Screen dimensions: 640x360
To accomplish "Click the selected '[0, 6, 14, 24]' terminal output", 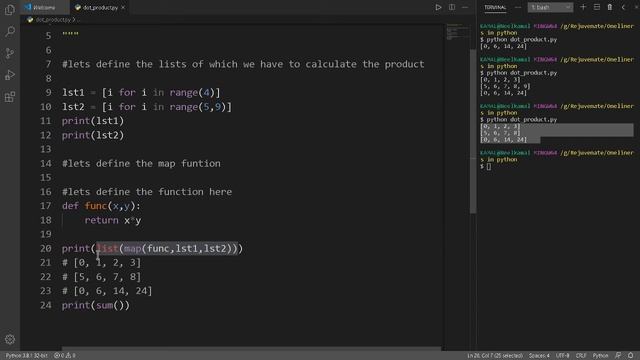I will [503, 140].
